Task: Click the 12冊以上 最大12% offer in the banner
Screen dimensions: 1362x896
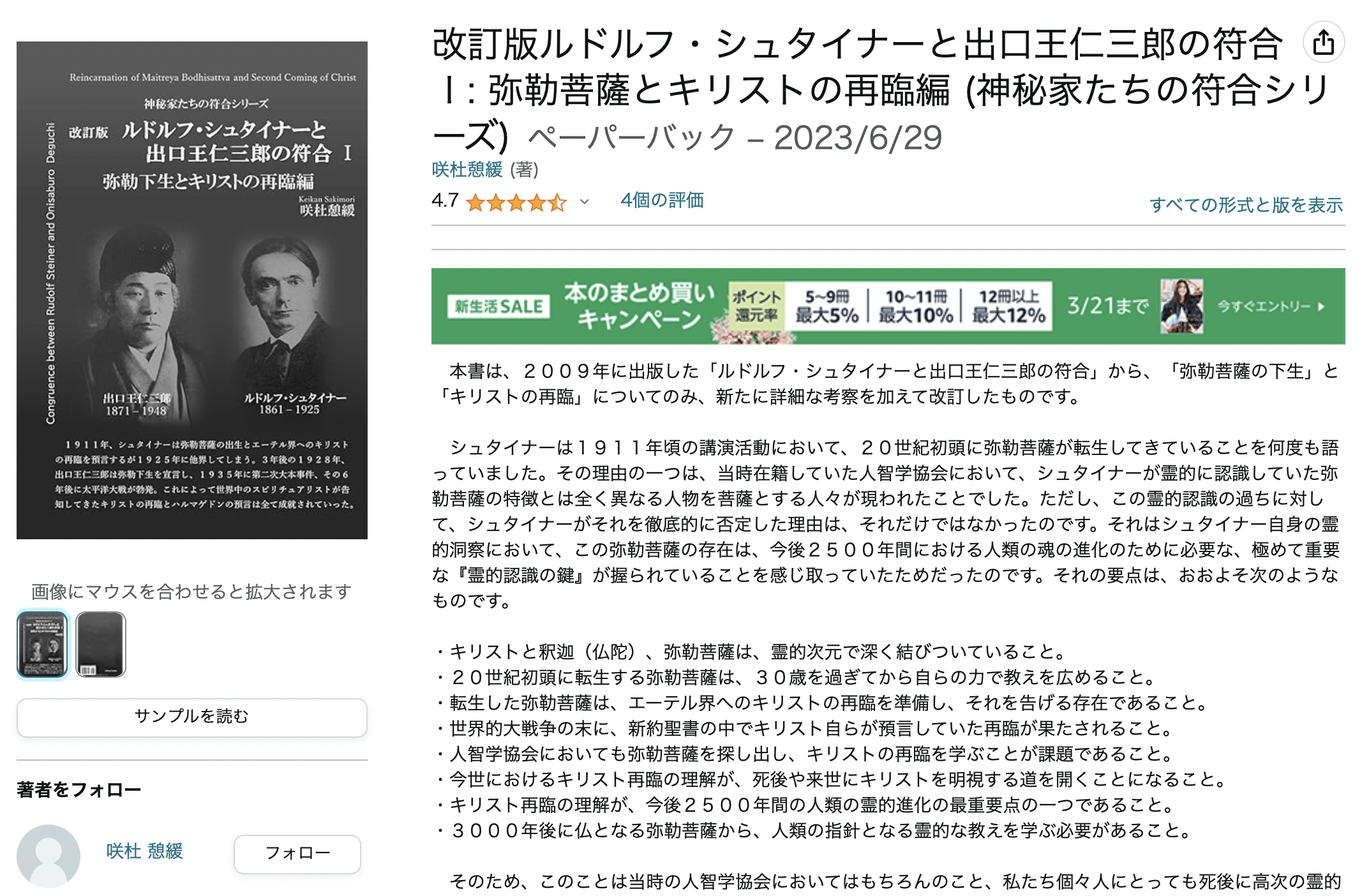Action: click(1008, 306)
